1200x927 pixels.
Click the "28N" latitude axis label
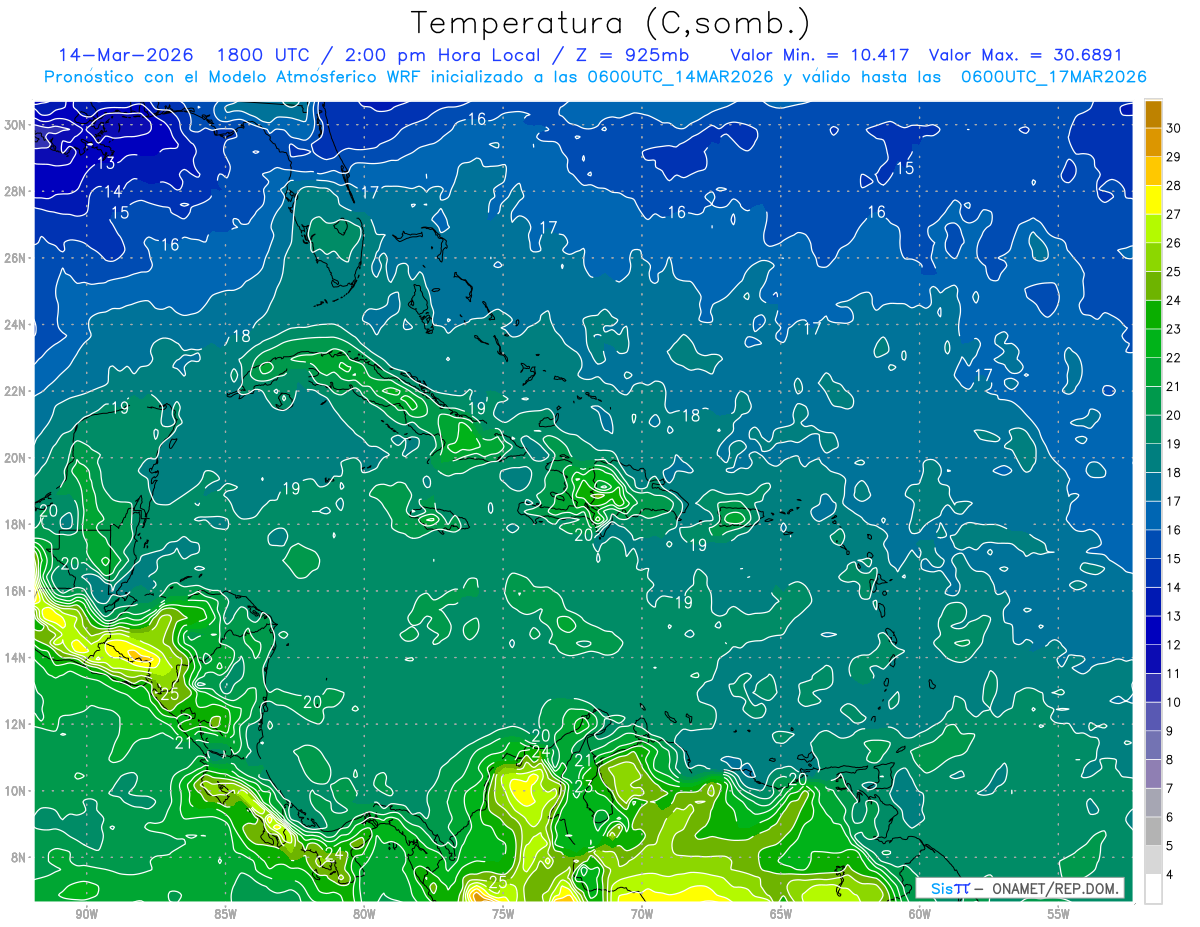coord(15,191)
